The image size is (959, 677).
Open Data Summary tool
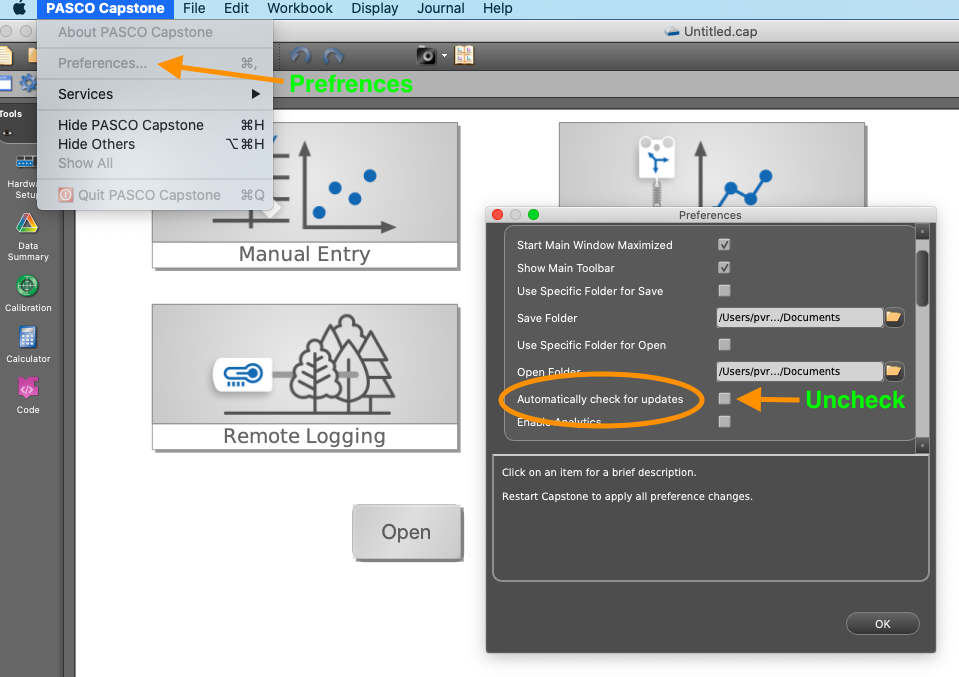click(x=28, y=237)
